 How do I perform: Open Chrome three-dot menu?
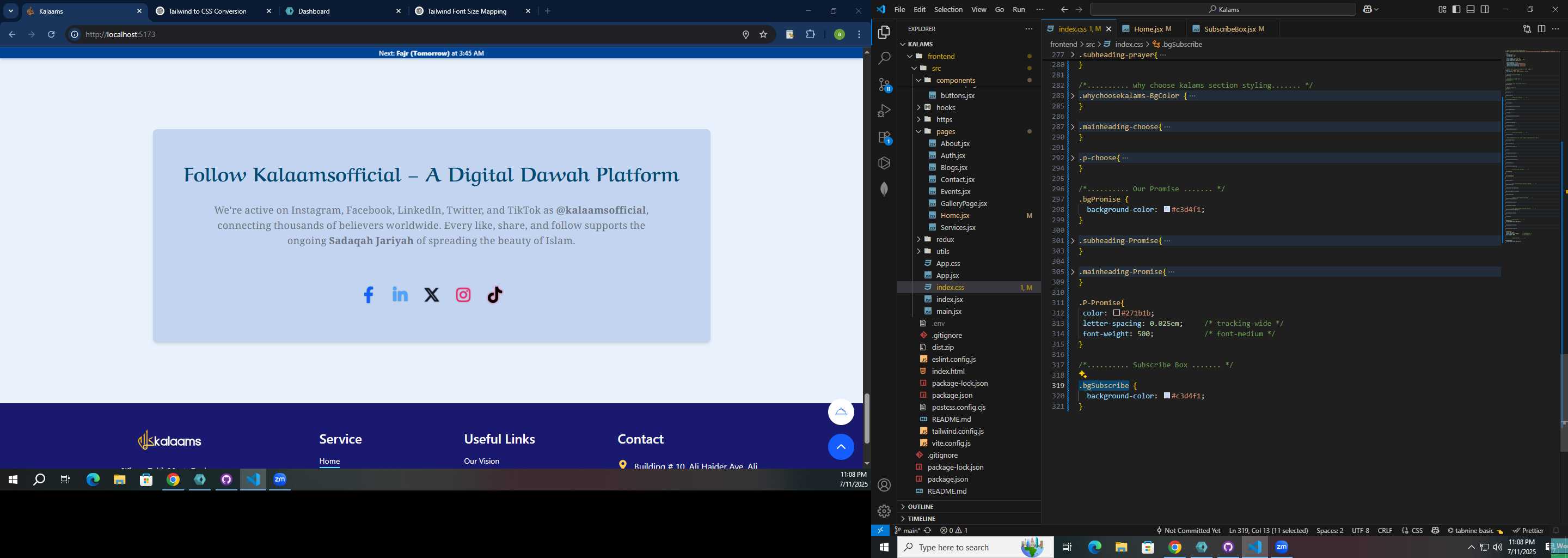(859, 35)
